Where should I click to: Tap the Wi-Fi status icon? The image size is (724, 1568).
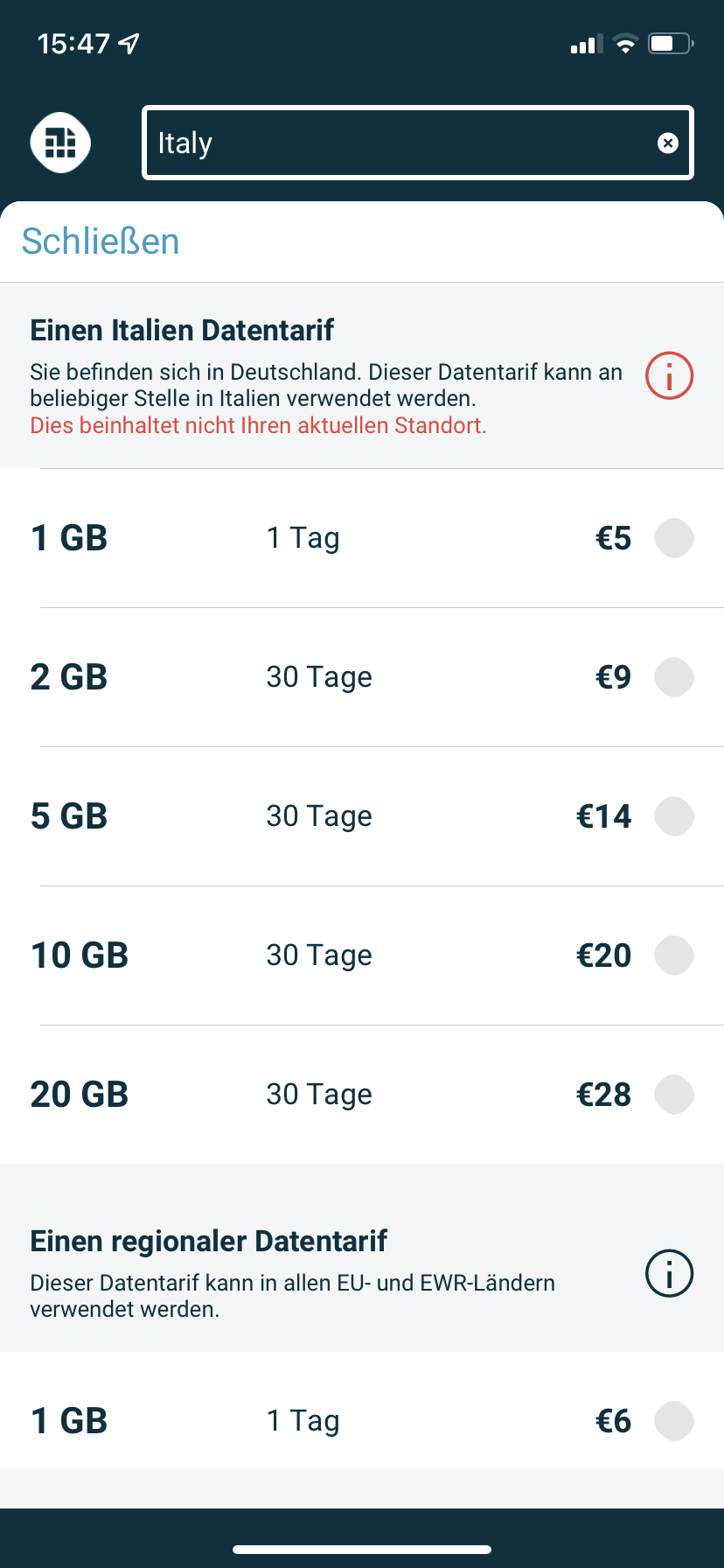pos(625,44)
